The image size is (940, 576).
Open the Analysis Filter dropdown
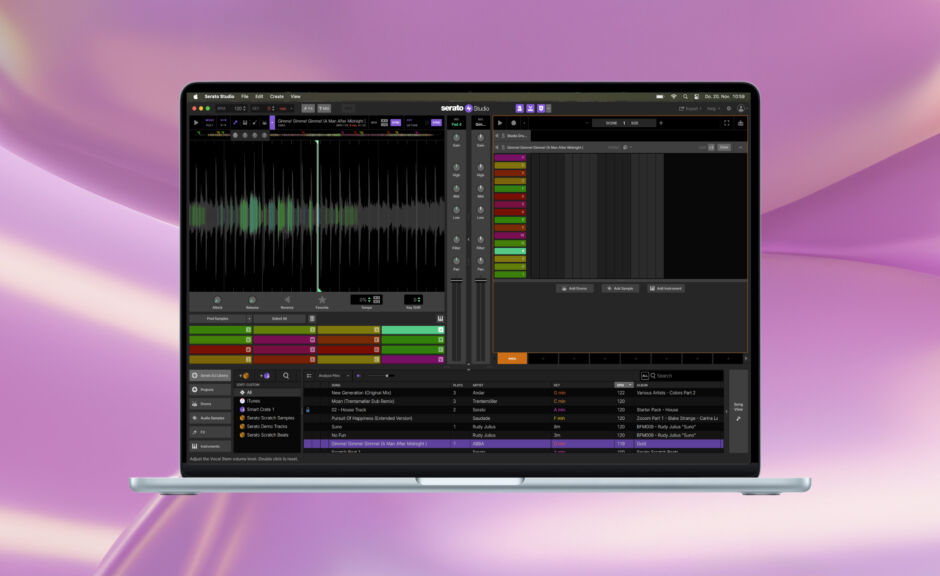(x=332, y=377)
